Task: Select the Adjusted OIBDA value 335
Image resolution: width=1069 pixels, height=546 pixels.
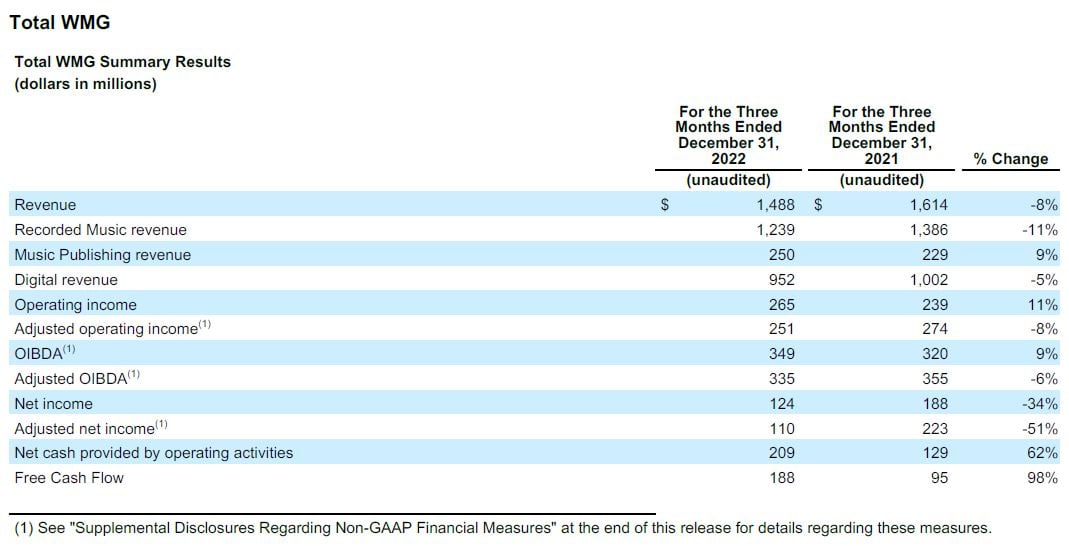Action: (781, 379)
